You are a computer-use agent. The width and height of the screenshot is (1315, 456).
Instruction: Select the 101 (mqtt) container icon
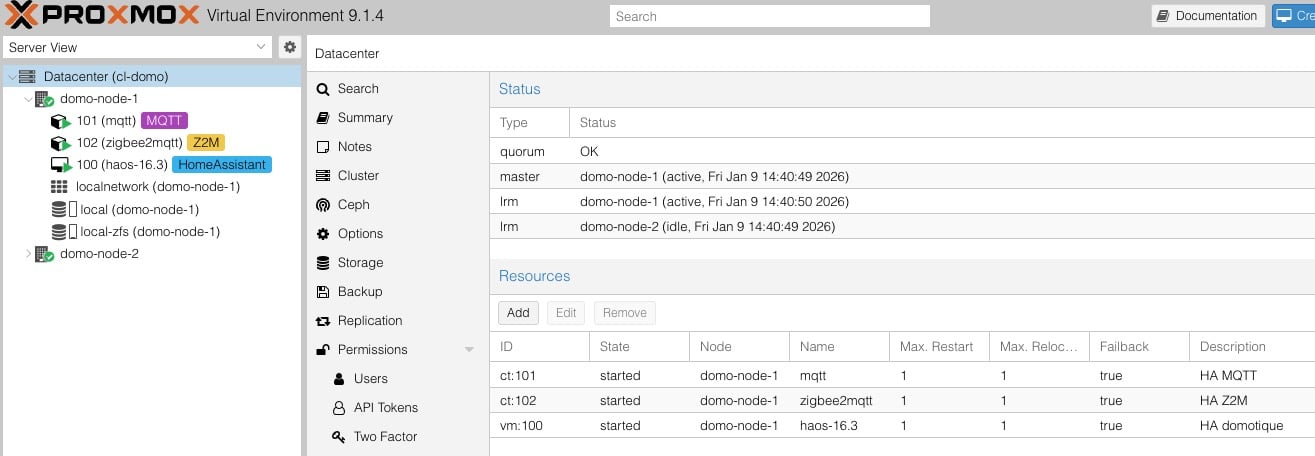coord(59,121)
